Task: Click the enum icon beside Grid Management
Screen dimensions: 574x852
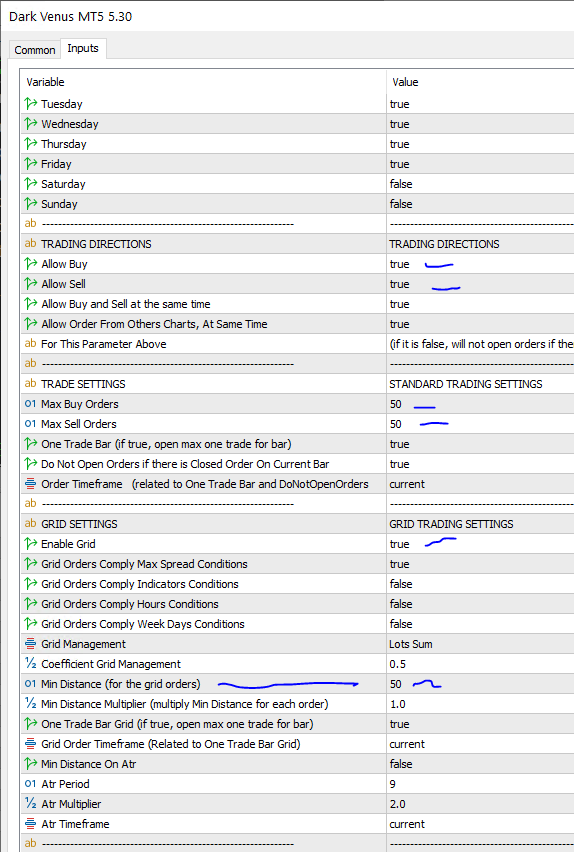Action: [x=30, y=644]
